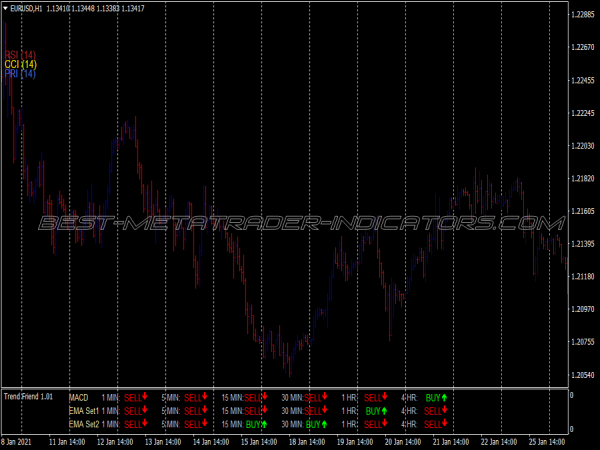Click the green up arrow for EMA Set2 15 MIN

[264, 424]
